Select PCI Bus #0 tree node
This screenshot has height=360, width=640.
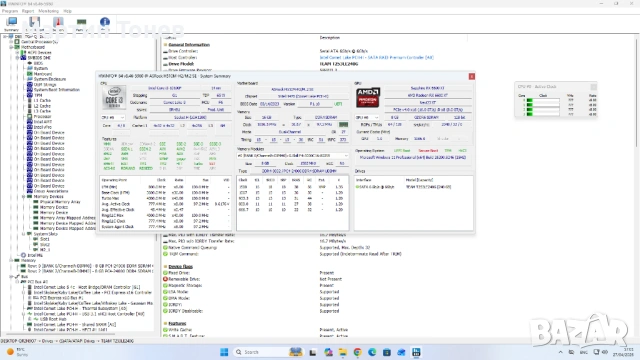tap(37, 282)
